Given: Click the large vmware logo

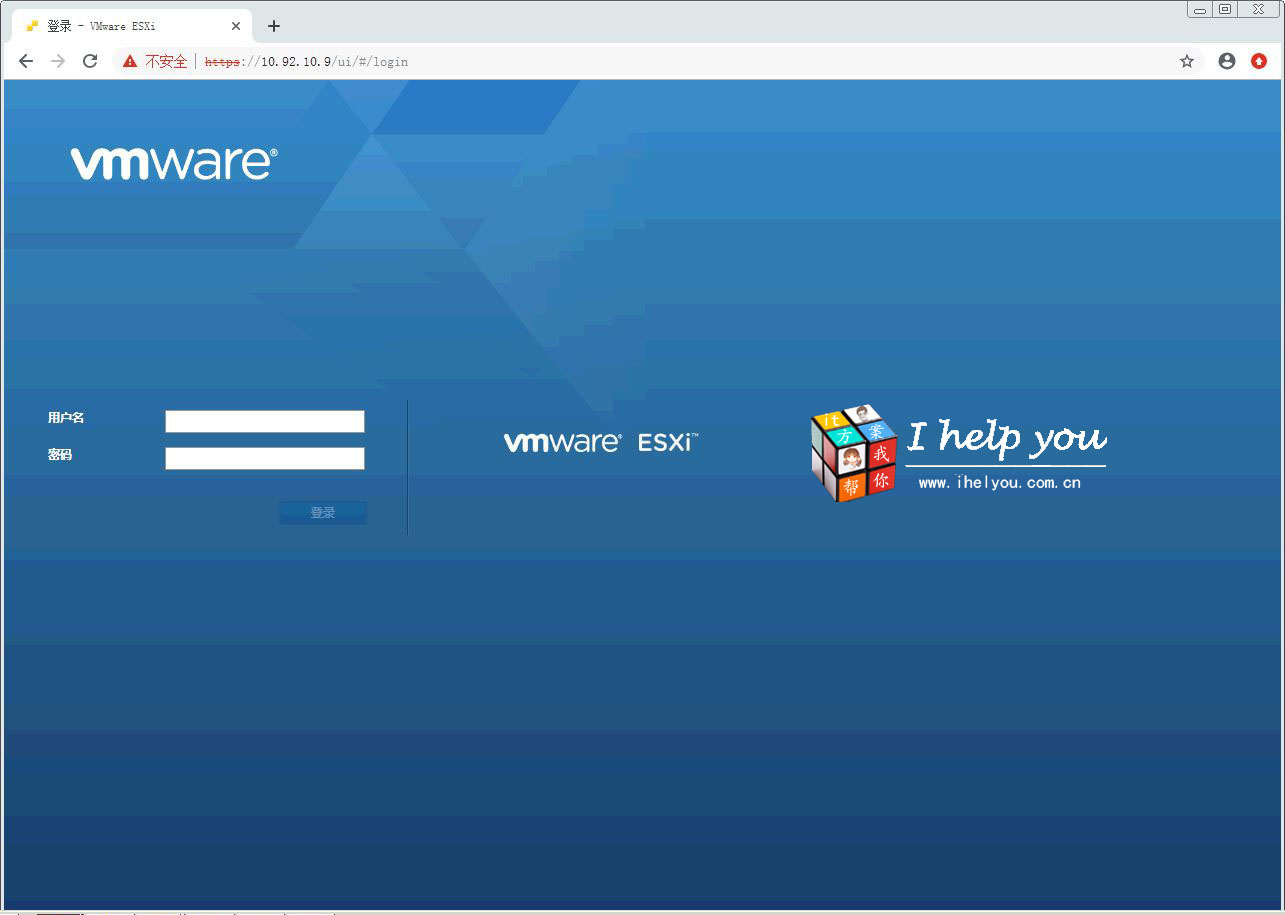Looking at the screenshot, I should coord(174,163).
